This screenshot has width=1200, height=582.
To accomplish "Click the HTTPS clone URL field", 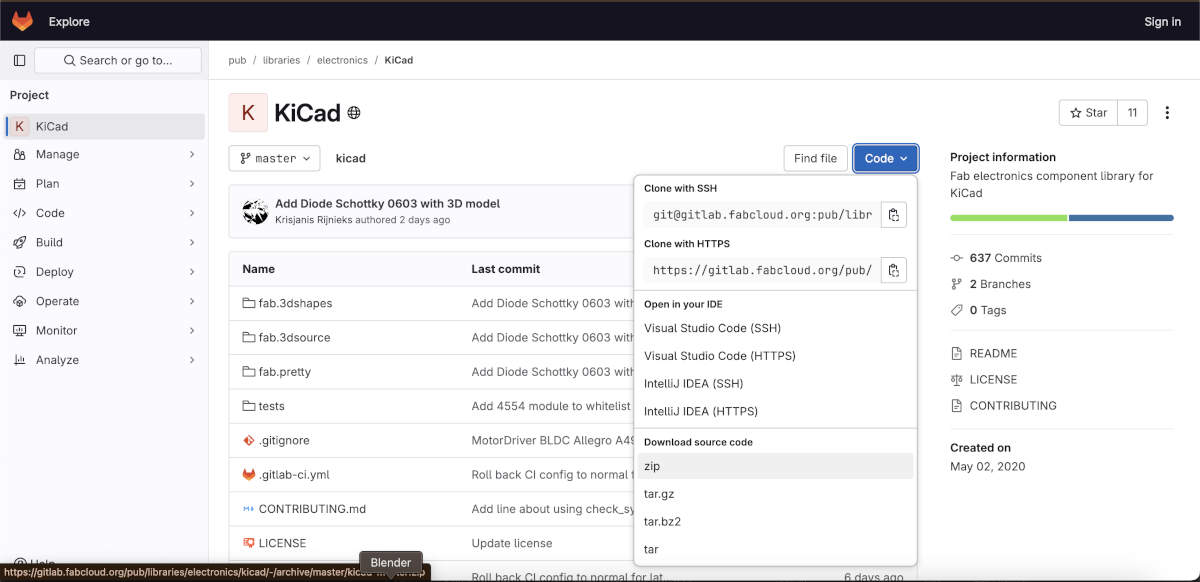I will pos(762,270).
